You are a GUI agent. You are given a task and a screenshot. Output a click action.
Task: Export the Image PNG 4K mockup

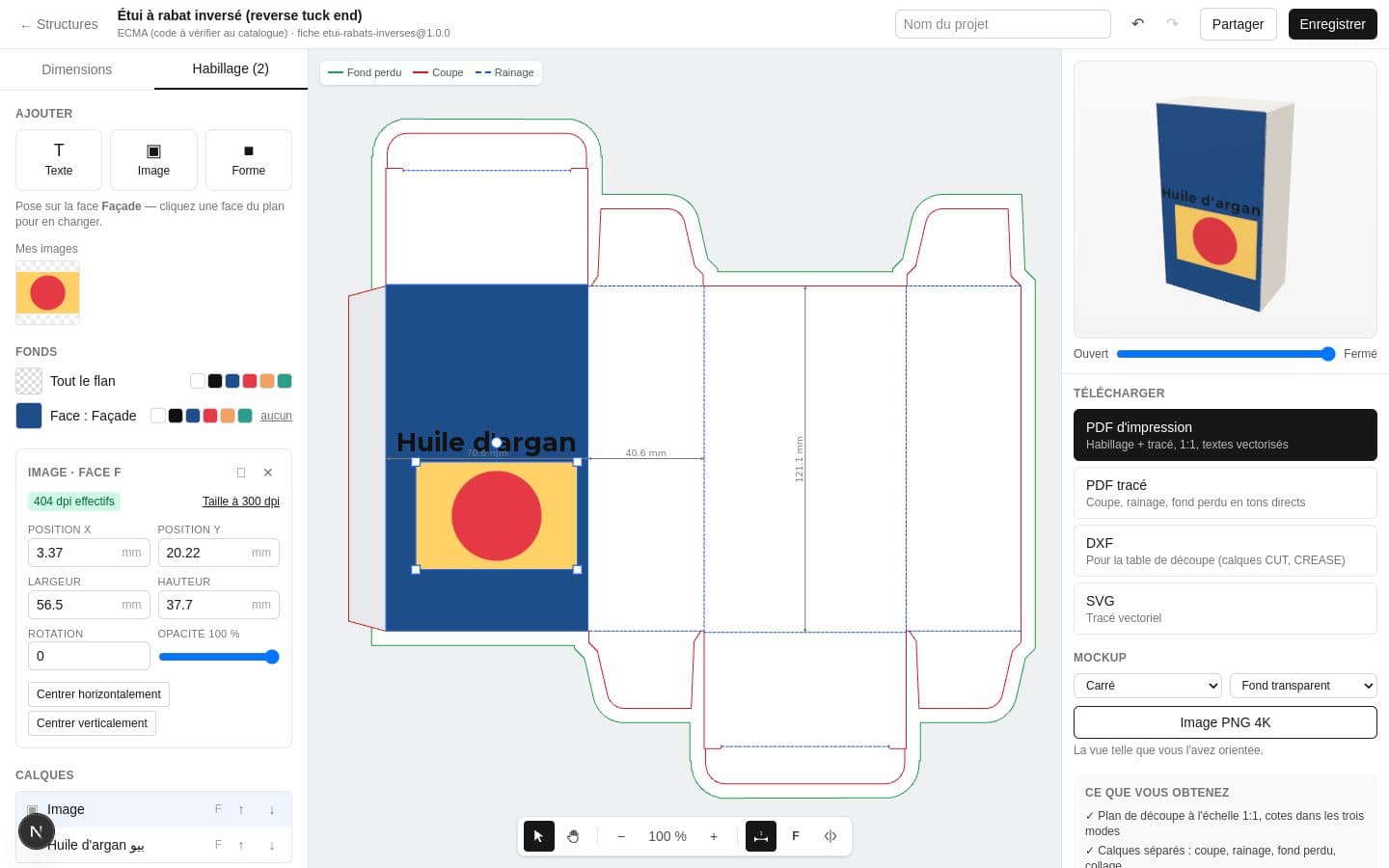[1225, 722]
